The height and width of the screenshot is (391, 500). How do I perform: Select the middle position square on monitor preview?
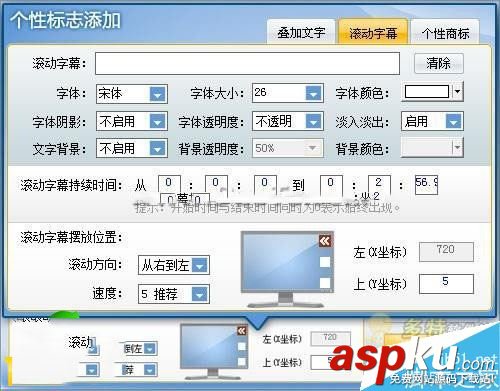tap(325, 262)
